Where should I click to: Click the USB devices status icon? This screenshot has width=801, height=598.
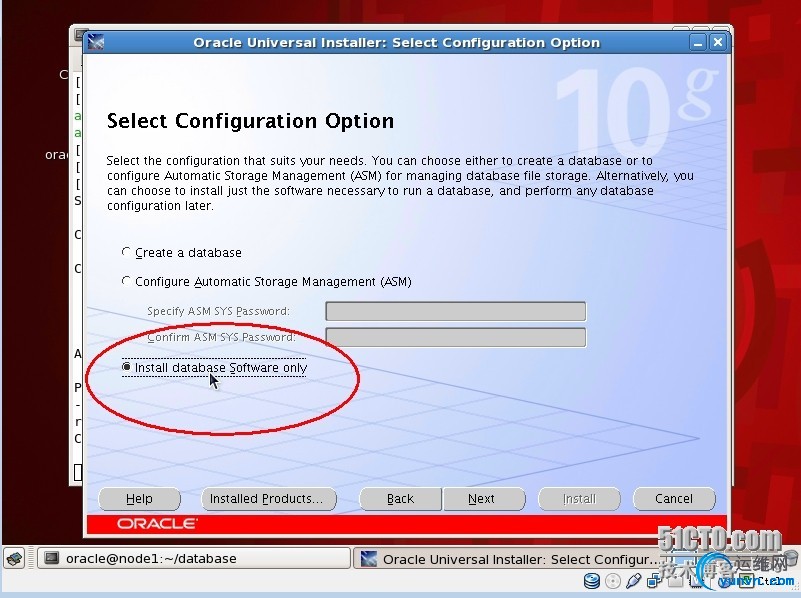[x=633, y=581]
